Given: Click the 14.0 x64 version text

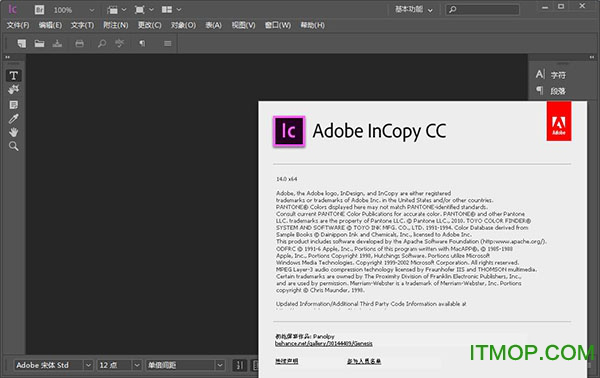Looking at the screenshot, I should pos(287,179).
